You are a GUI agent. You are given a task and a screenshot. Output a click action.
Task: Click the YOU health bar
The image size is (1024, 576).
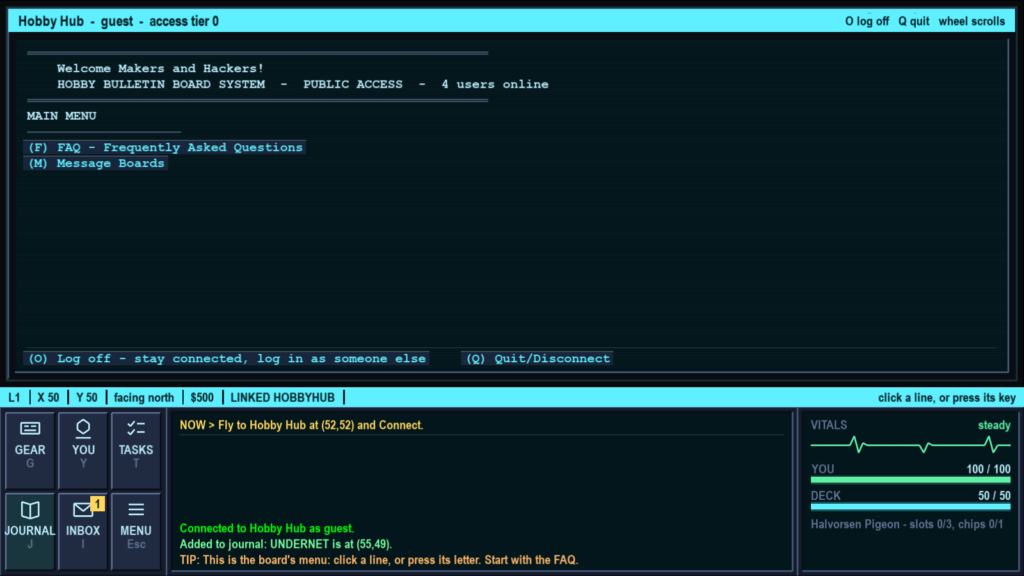point(910,480)
